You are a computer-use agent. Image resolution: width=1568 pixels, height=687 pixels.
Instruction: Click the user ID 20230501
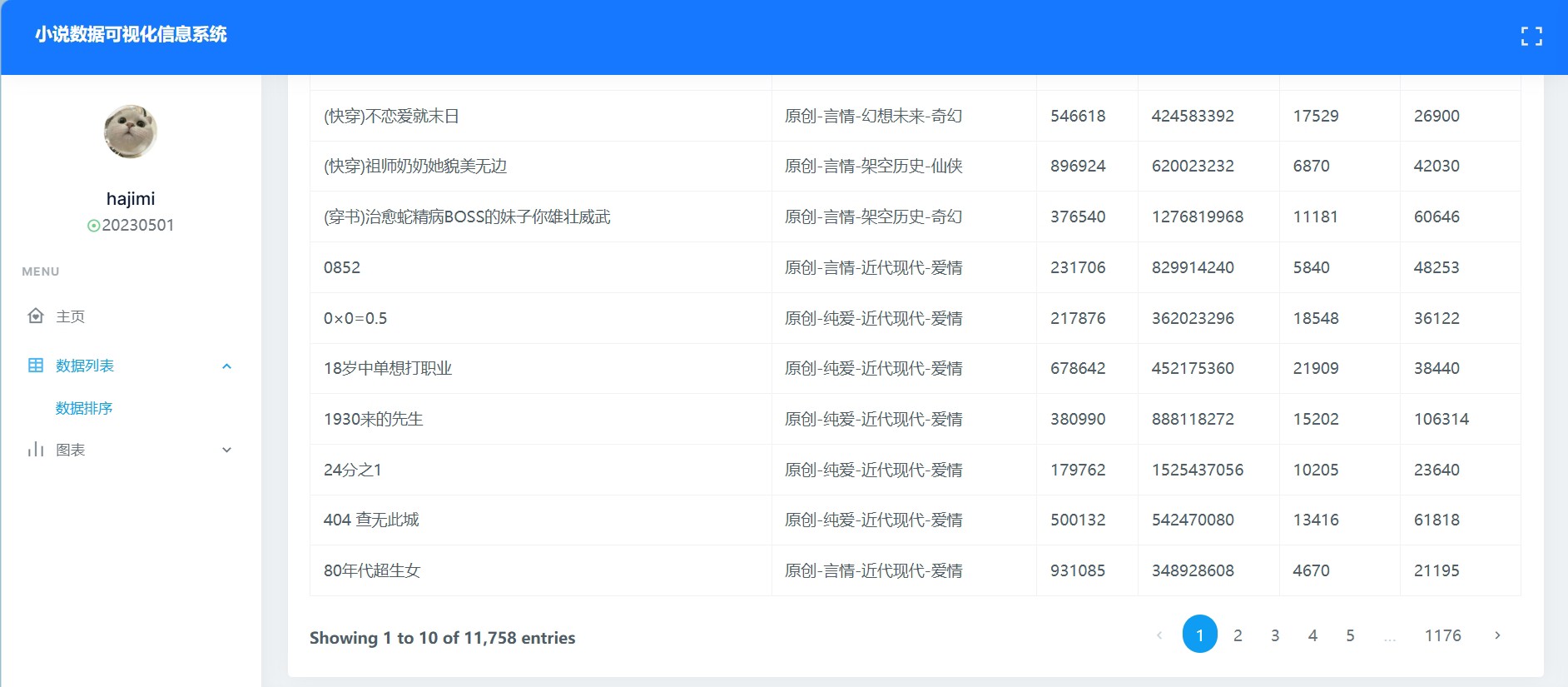click(x=138, y=225)
